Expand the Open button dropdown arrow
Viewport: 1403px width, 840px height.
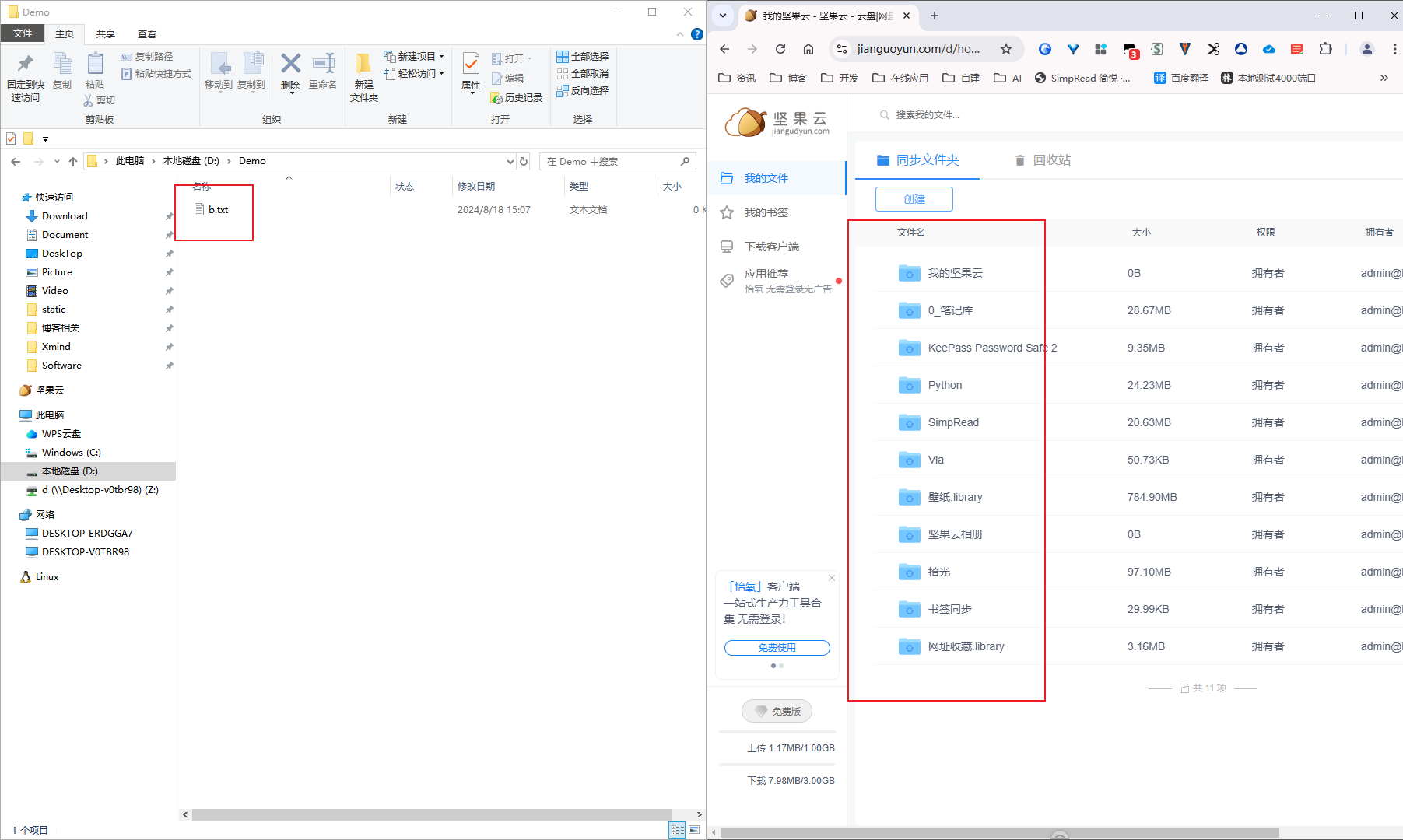point(530,59)
